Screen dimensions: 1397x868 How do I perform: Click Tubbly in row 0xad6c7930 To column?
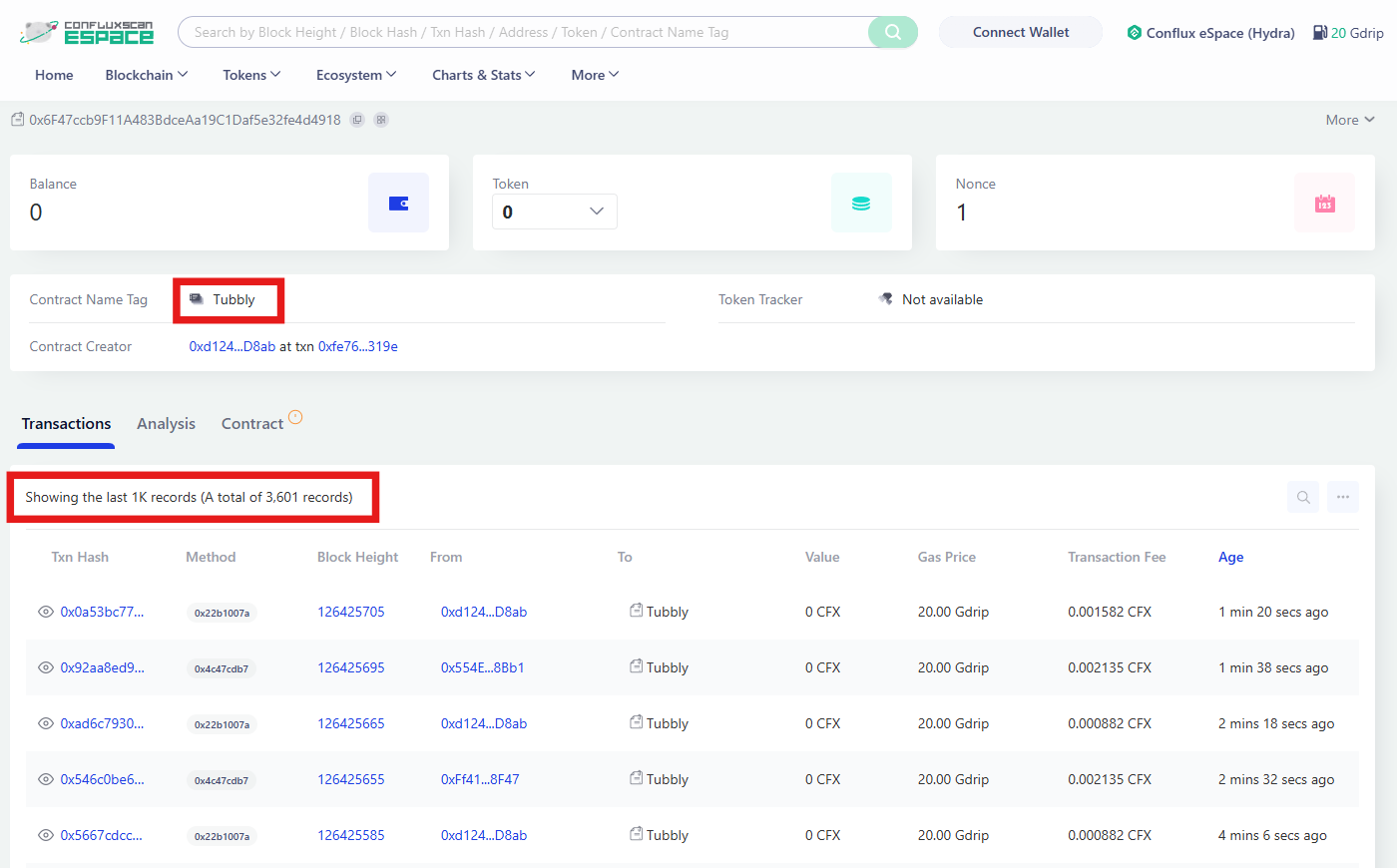coord(668,723)
